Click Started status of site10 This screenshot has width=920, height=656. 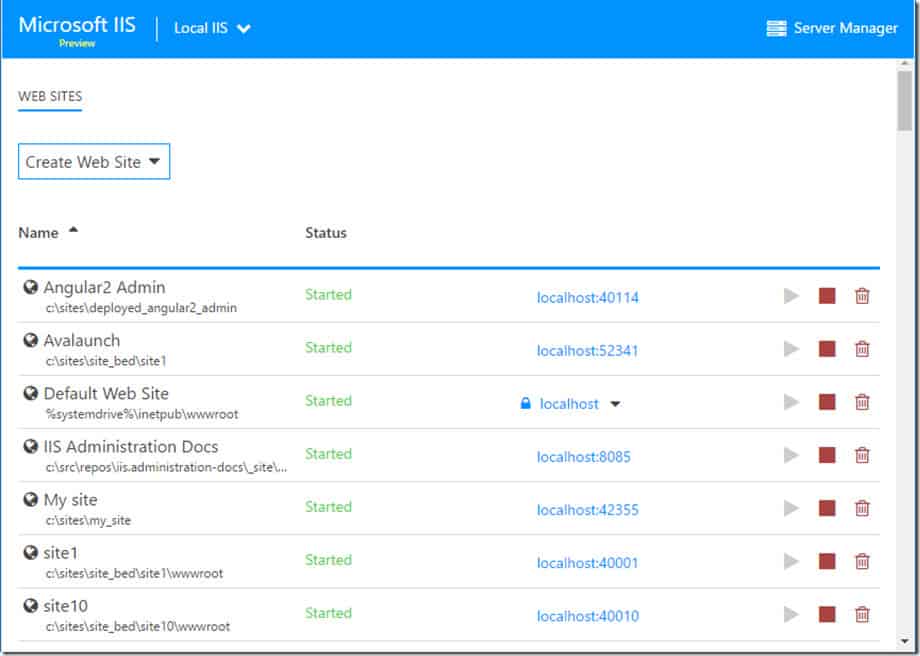[x=329, y=613]
